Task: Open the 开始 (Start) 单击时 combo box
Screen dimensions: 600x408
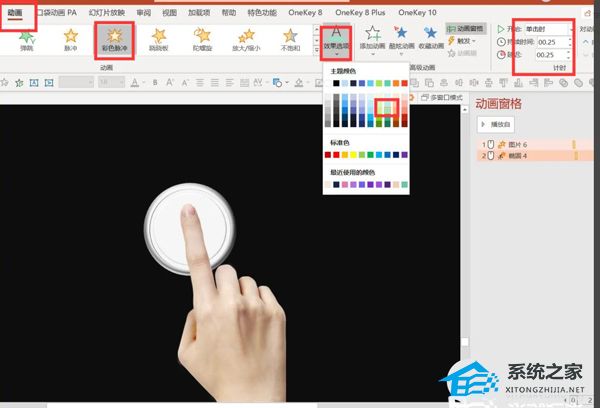Action: (x=549, y=29)
